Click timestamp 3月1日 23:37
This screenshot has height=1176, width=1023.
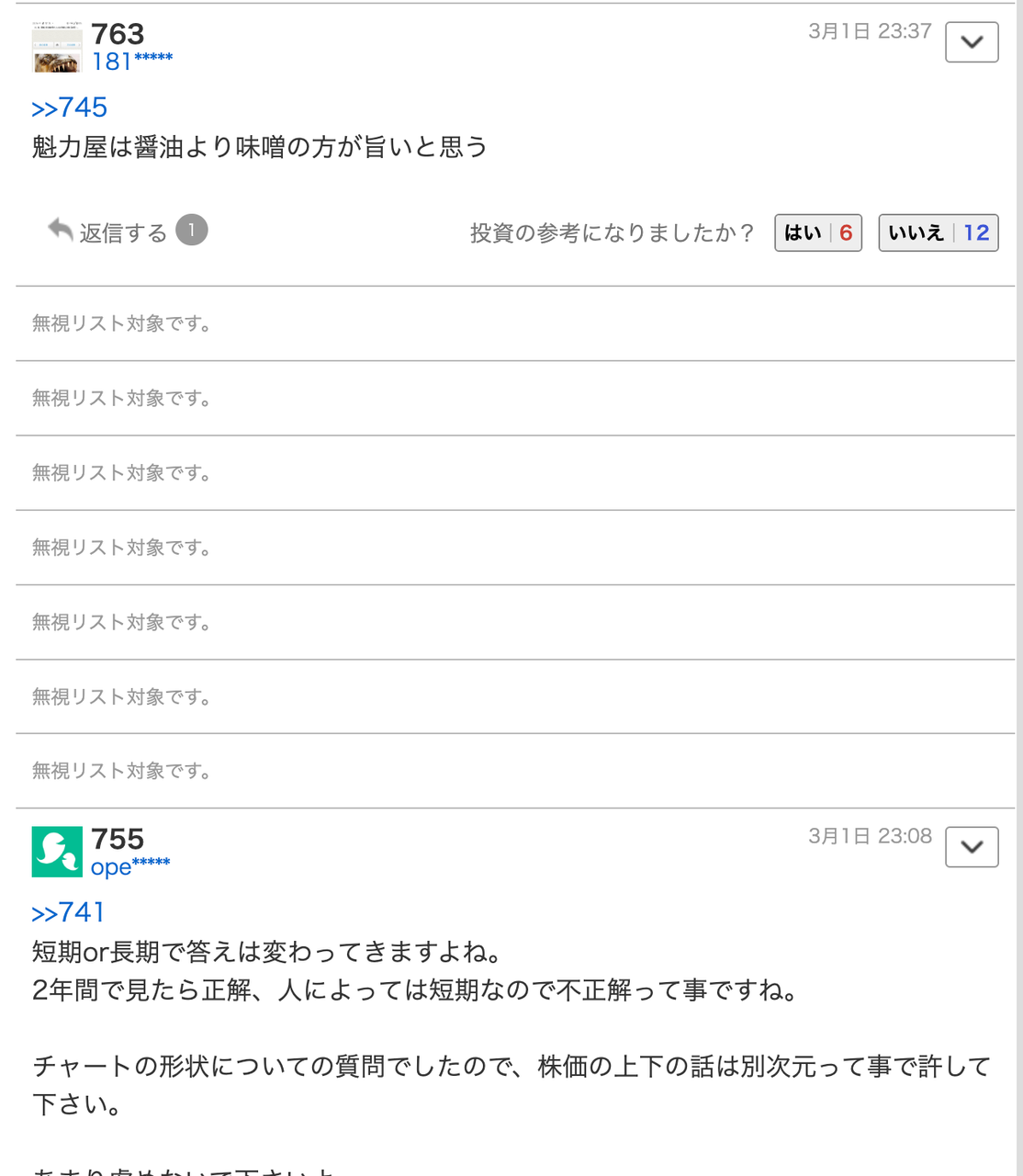click(x=869, y=31)
